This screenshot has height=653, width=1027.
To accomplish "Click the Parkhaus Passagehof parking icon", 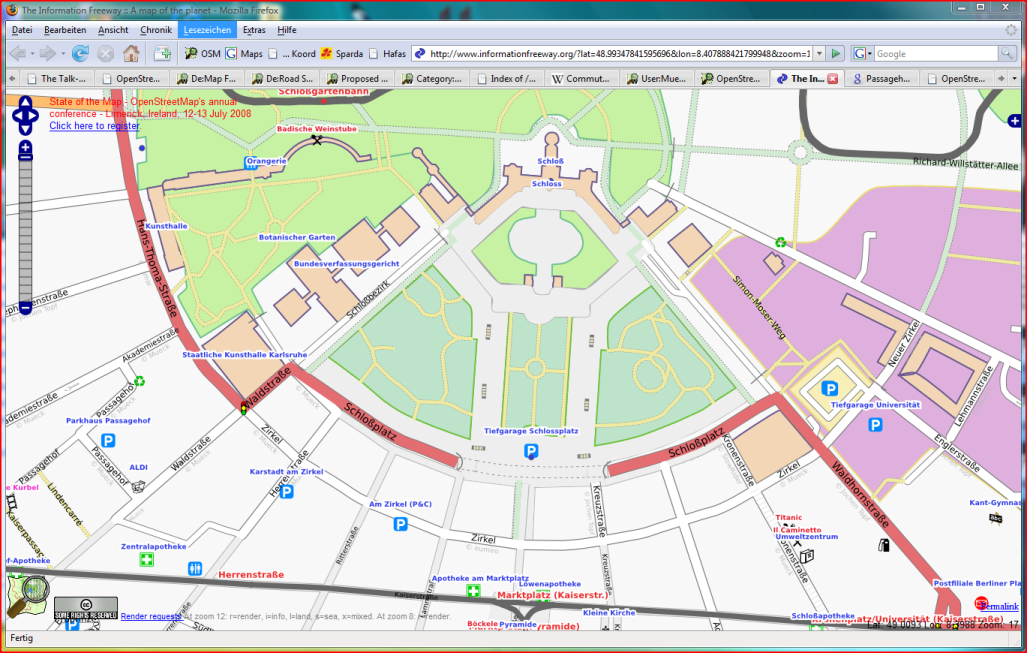I will (109, 440).
